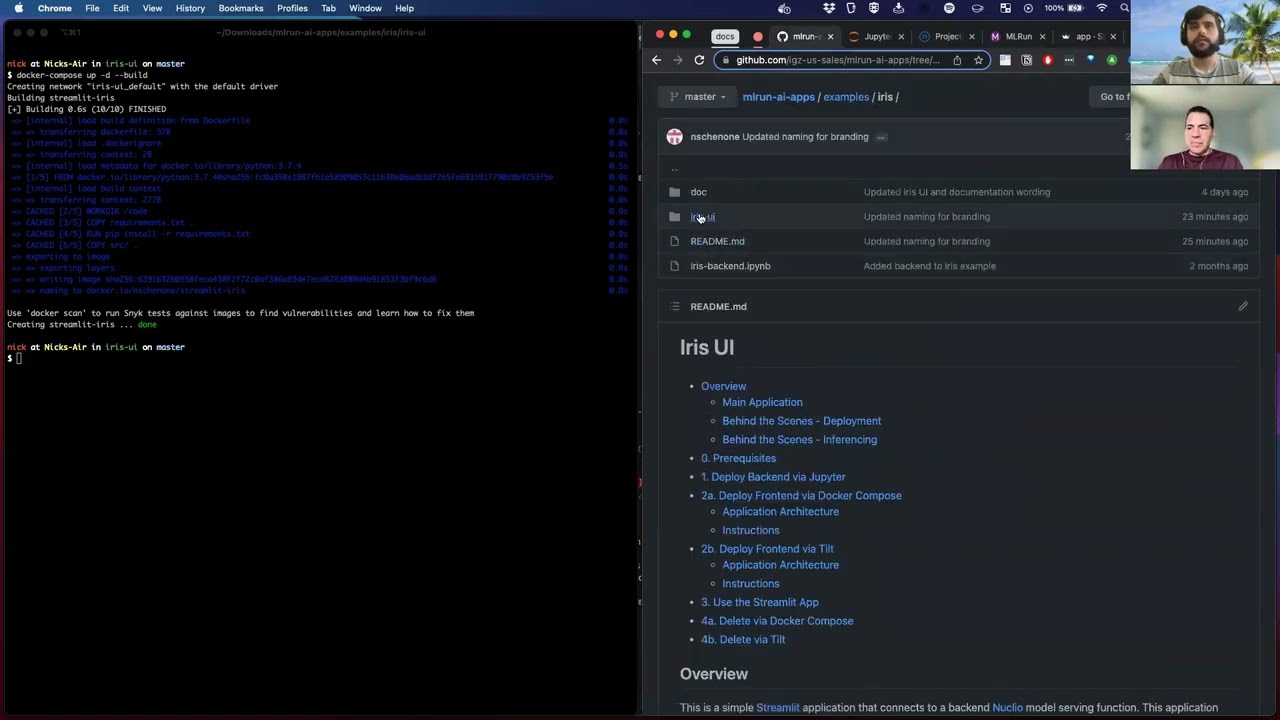Image resolution: width=1280 pixels, height=720 pixels.
Task: Open the Bookmarks menu
Action: (x=241, y=8)
